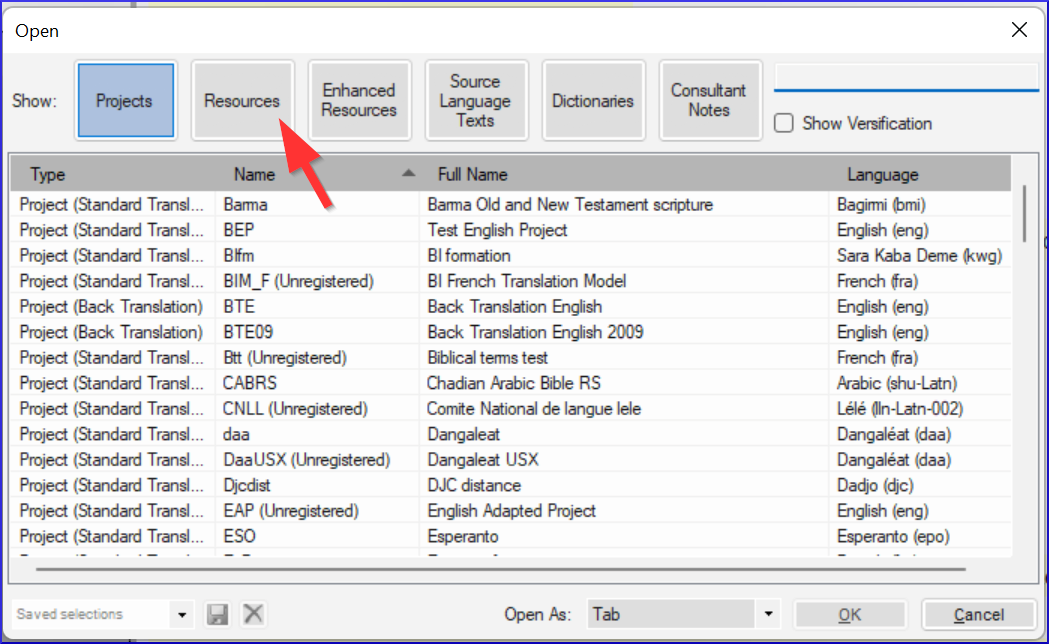Expand the Saved selections dropdown
Viewport: 1049px width, 644px height.
182,614
